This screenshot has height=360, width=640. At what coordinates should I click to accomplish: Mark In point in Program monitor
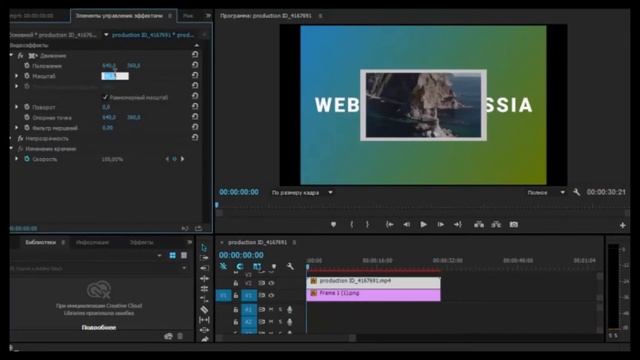pyautogui.click(x=351, y=224)
